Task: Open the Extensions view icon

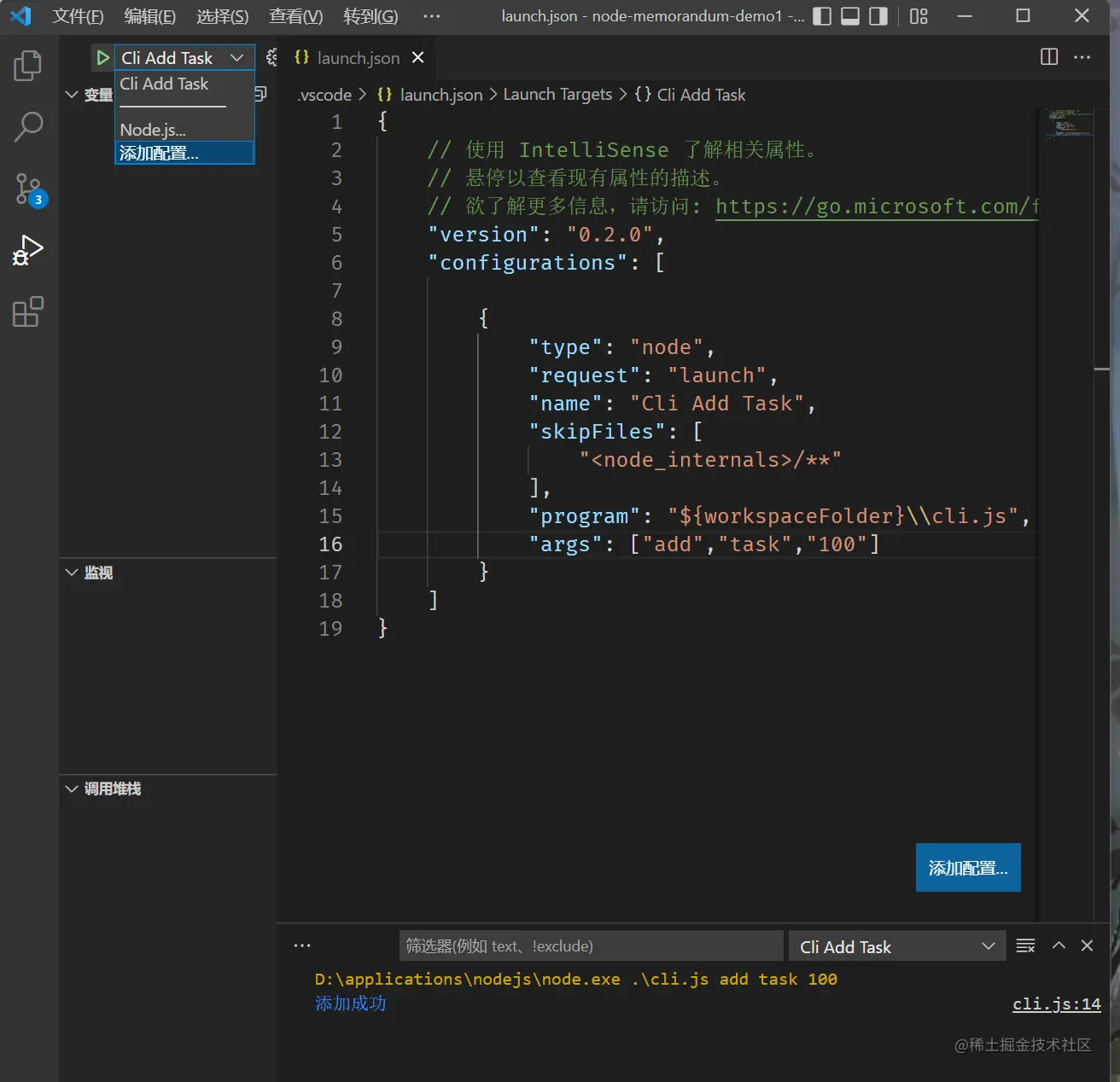Action: [28, 312]
